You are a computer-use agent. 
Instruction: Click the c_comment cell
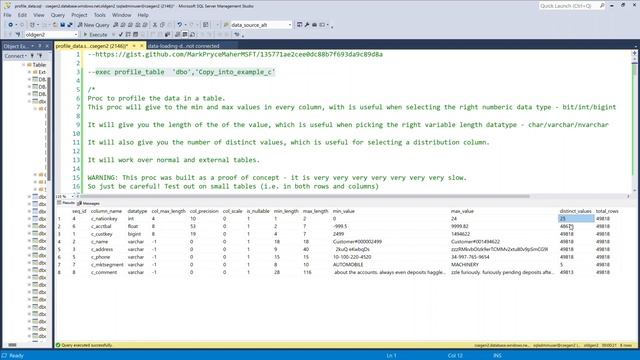point(104,272)
